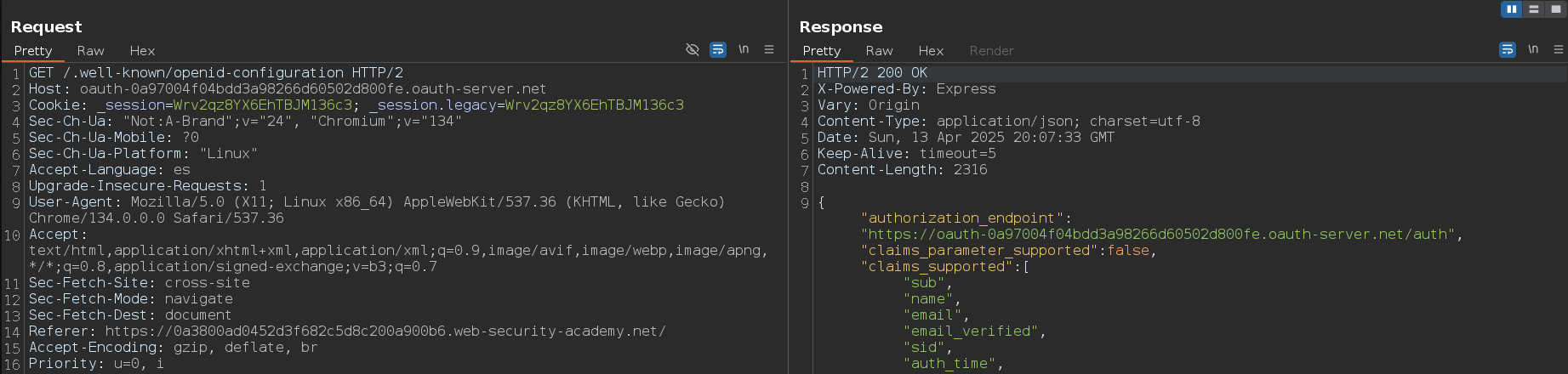Select the Response Pretty tab
This screenshot has height=374, width=1568.
821,51
